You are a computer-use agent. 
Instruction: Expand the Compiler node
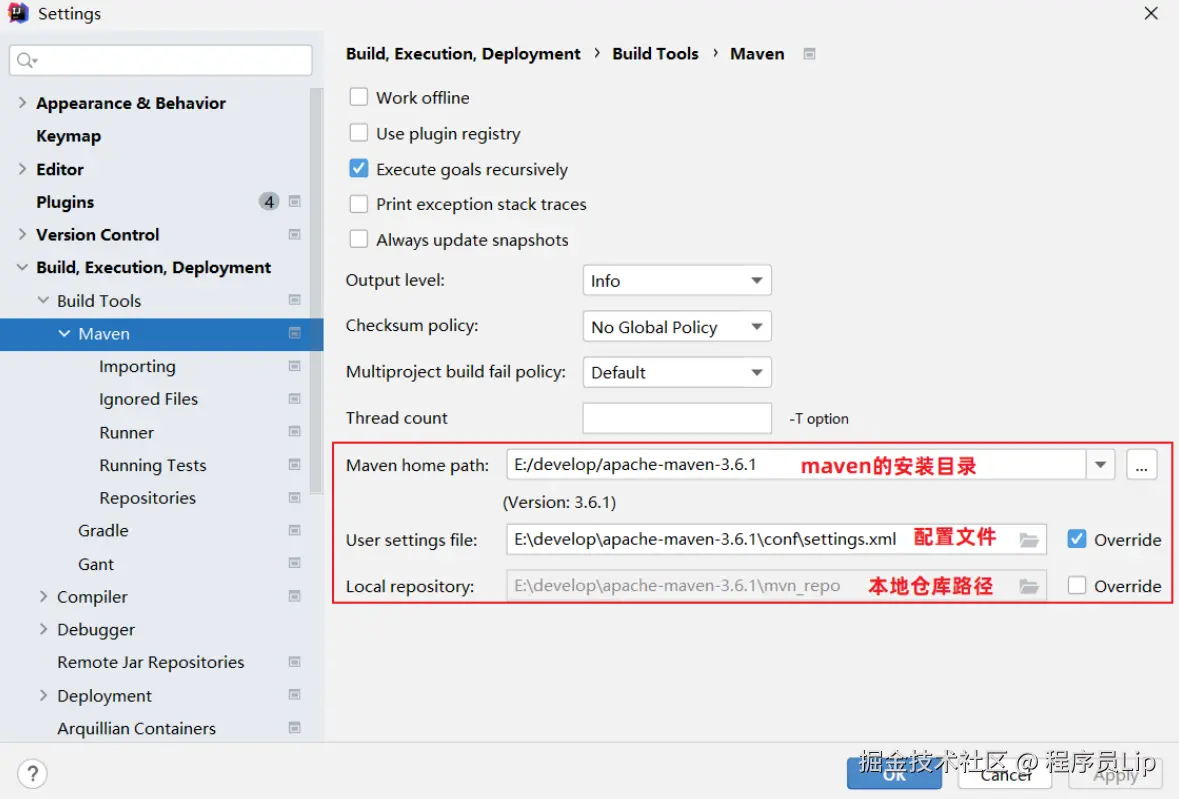click(43, 596)
